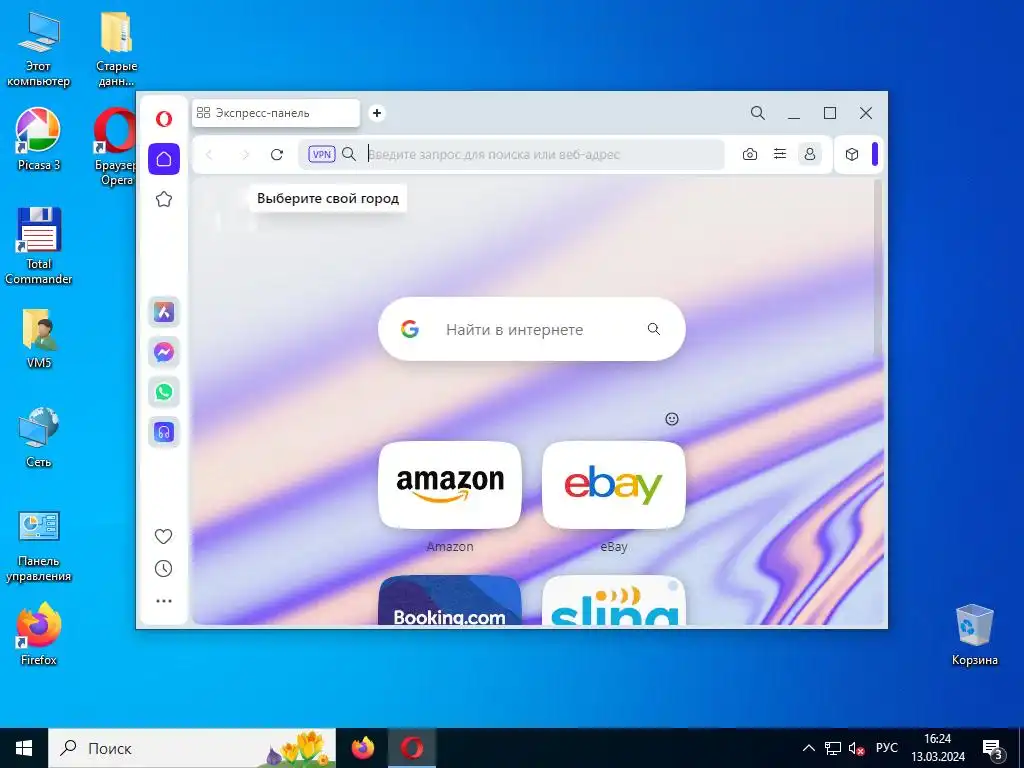Click the search tabs magnifier icon
Image resolution: width=1024 pixels, height=768 pixels.
point(758,113)
